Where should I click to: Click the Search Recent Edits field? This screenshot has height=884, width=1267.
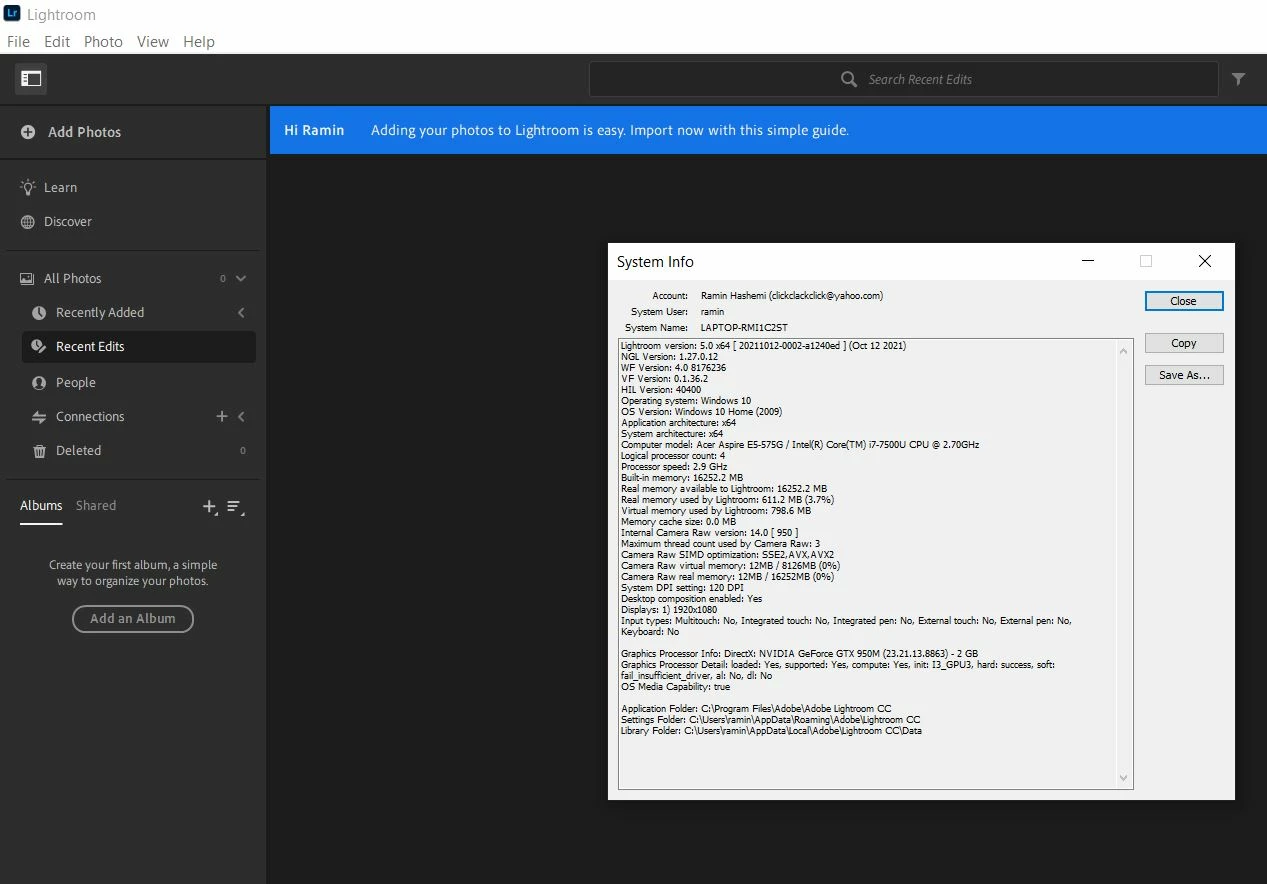(904, 79)
